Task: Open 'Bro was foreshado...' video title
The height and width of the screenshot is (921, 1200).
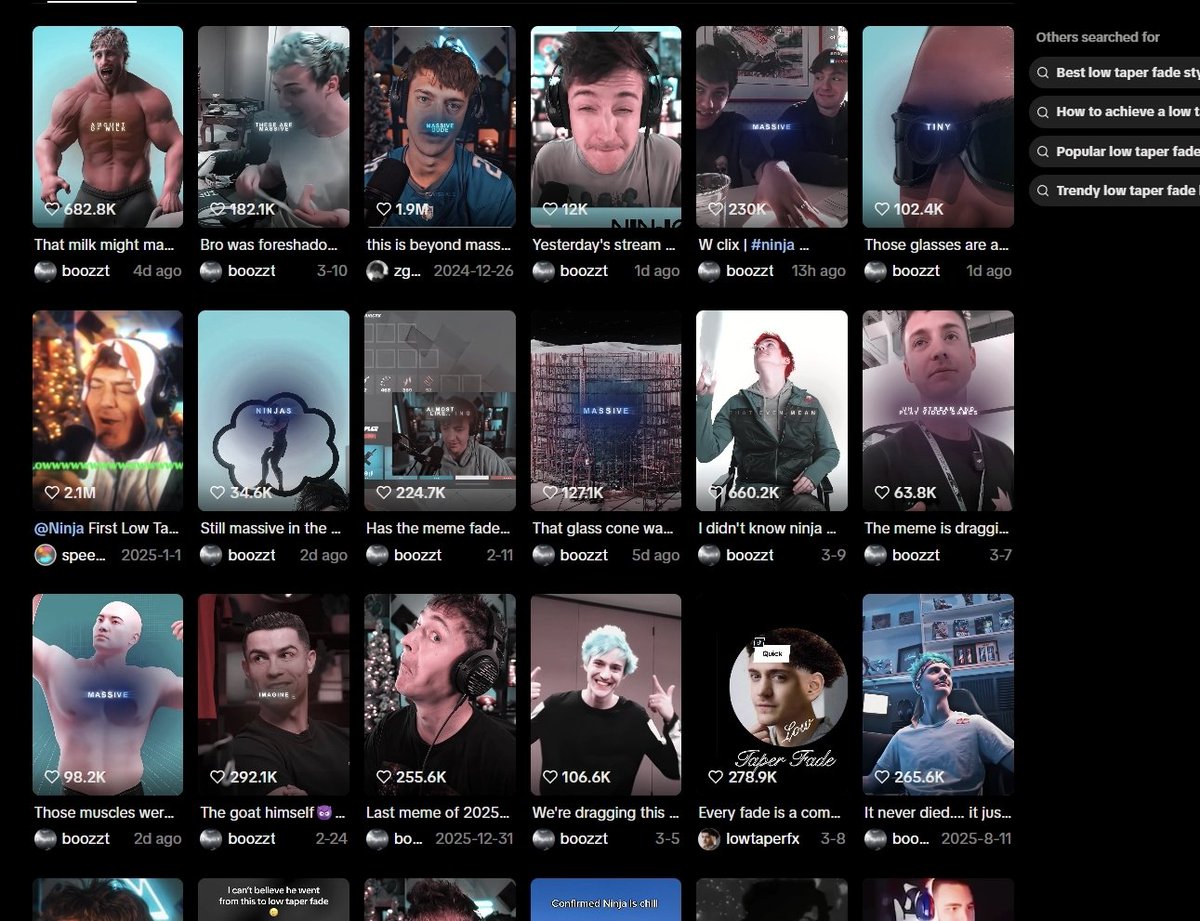Action: 269,245
